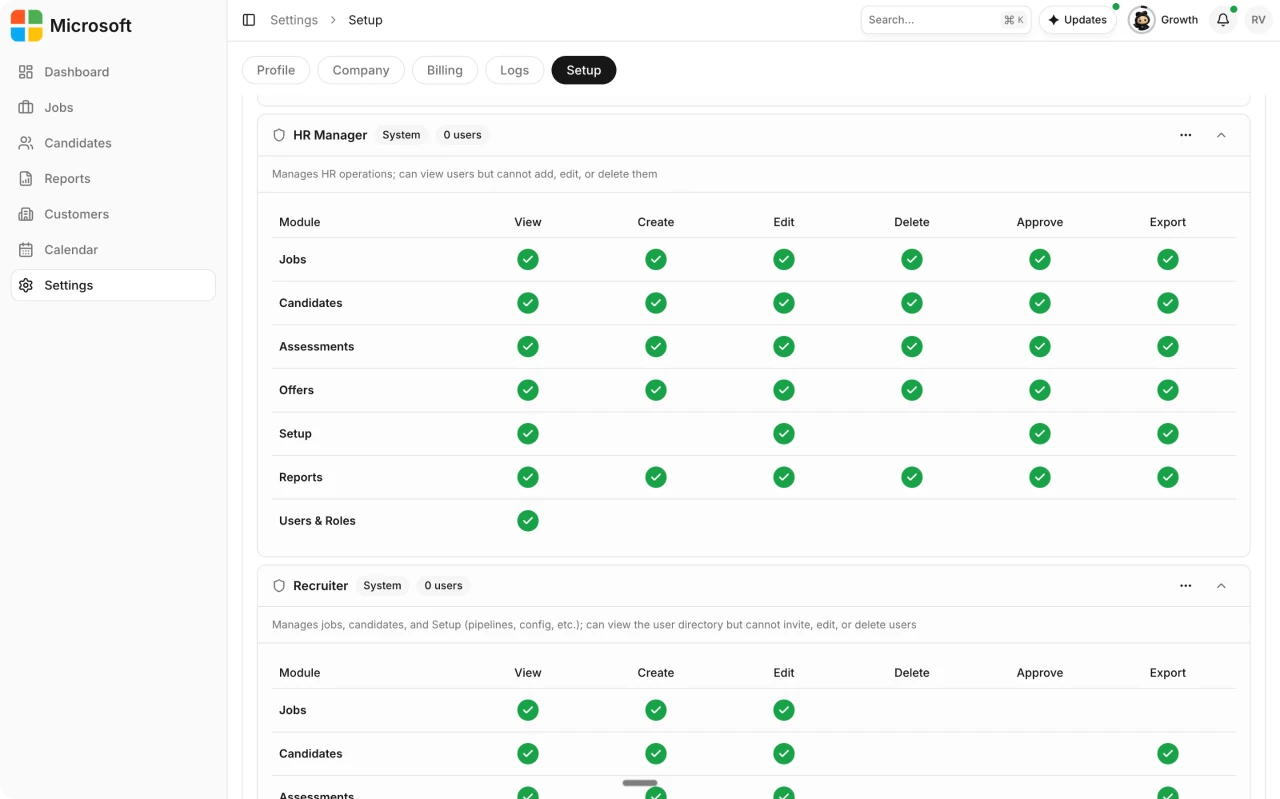Click the Setup breadcrumb text
1280x799 pixels.
point(365,20)
